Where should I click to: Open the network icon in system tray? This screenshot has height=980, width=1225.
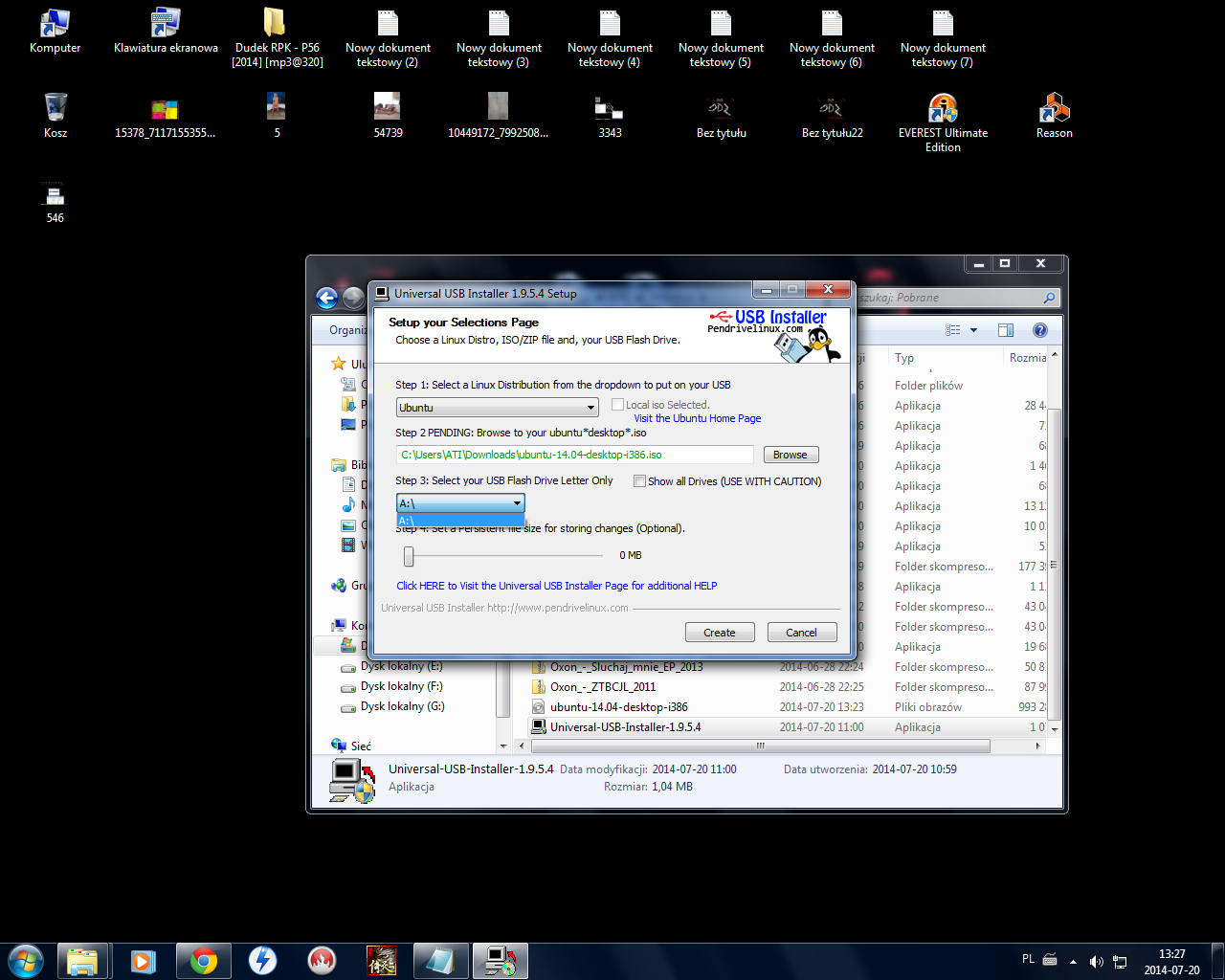(x=1120, y=961)
